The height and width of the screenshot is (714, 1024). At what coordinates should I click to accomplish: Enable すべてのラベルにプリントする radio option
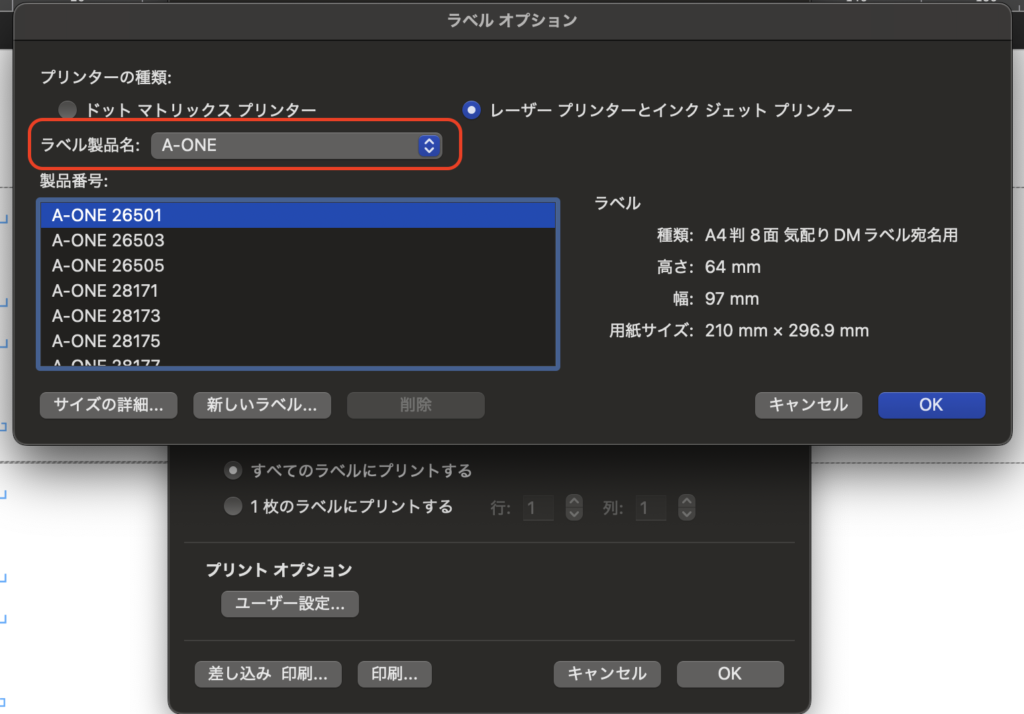233,471
